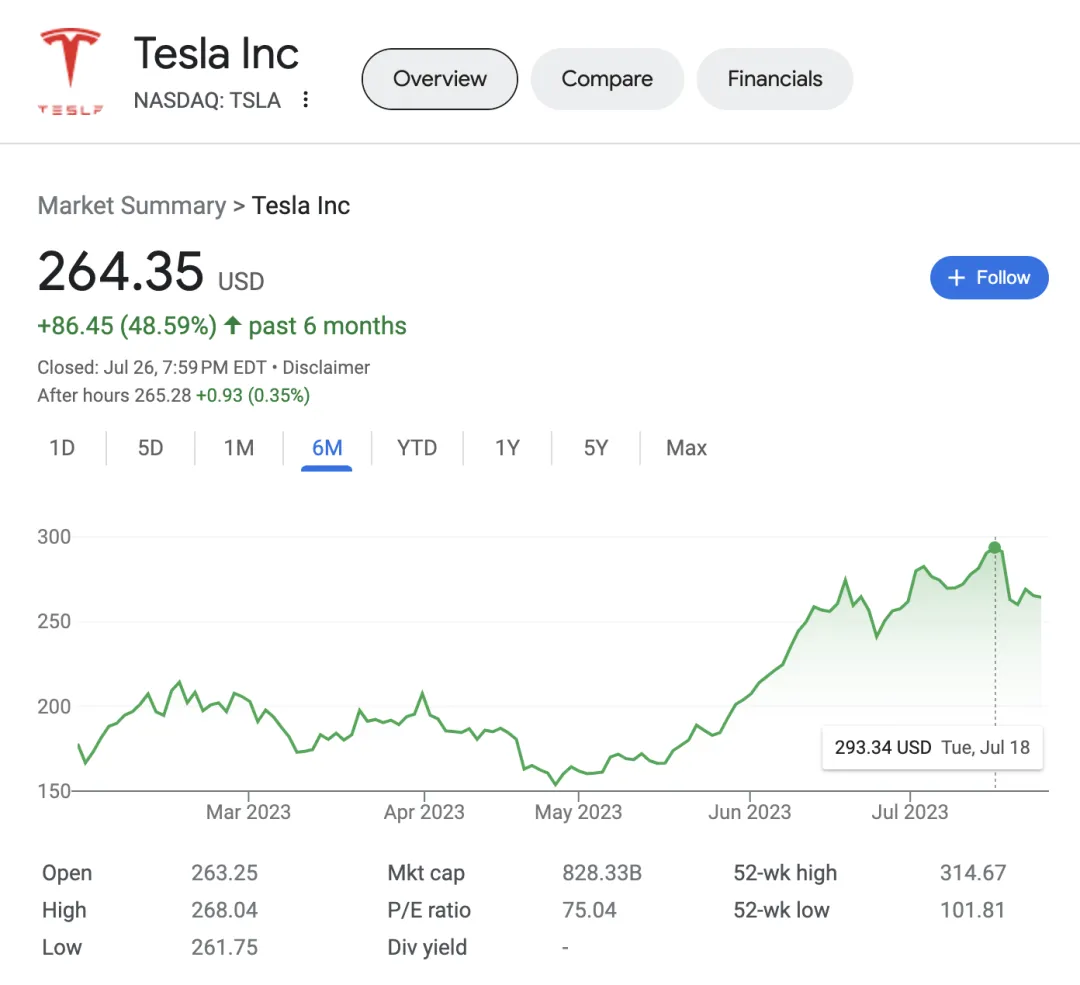Click the green chart point marker
The height and width of the screenshot is (985, 1080).
point(994,548)
